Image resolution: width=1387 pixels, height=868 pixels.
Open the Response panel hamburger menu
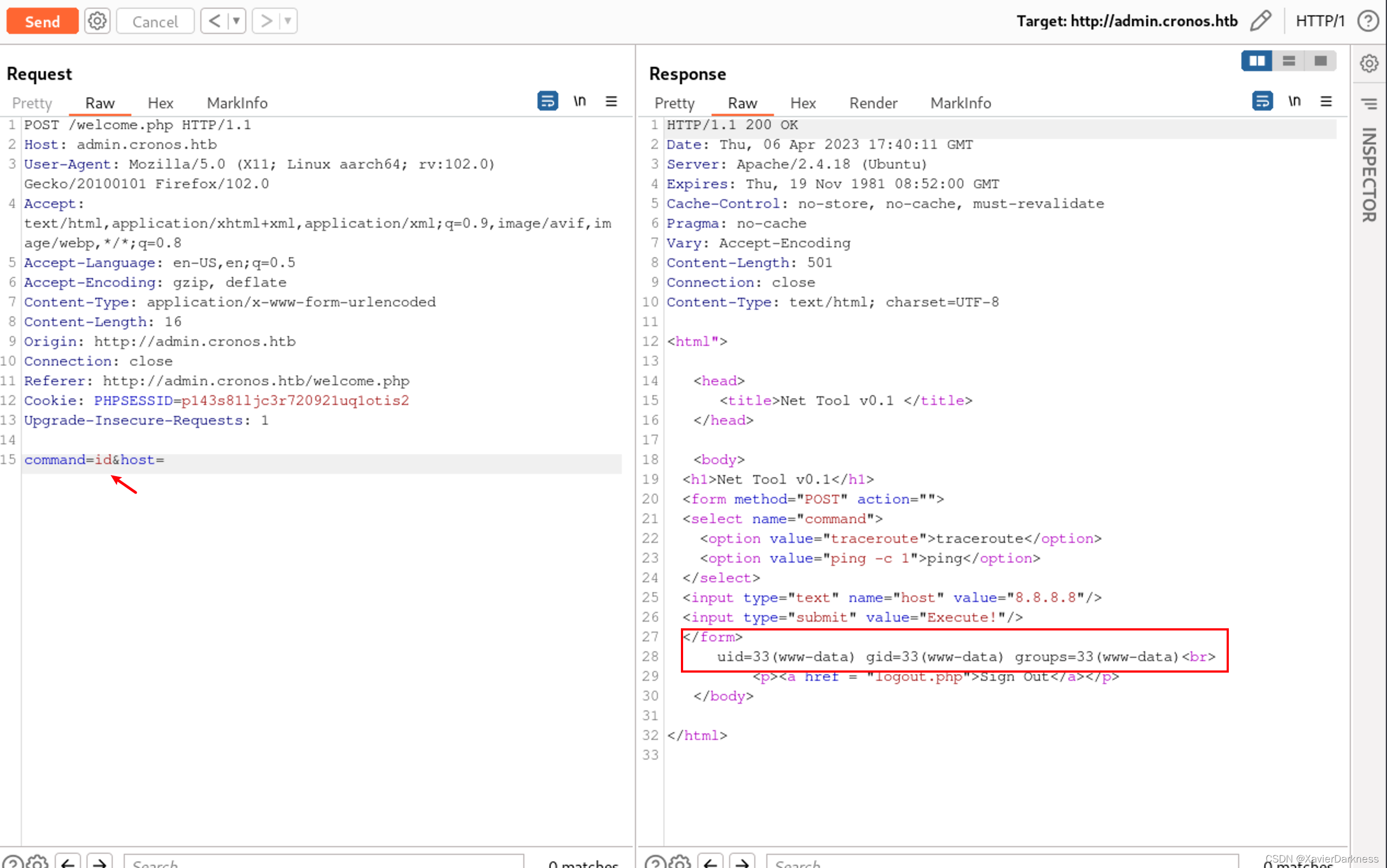[1326, 101]
